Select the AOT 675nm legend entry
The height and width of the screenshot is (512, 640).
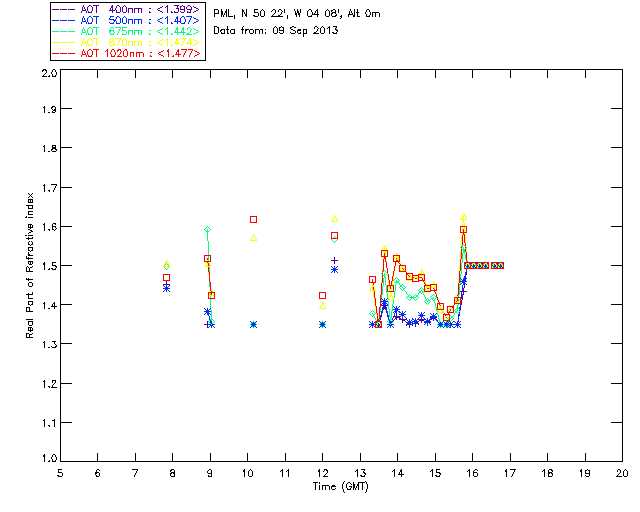pos(127,31)
